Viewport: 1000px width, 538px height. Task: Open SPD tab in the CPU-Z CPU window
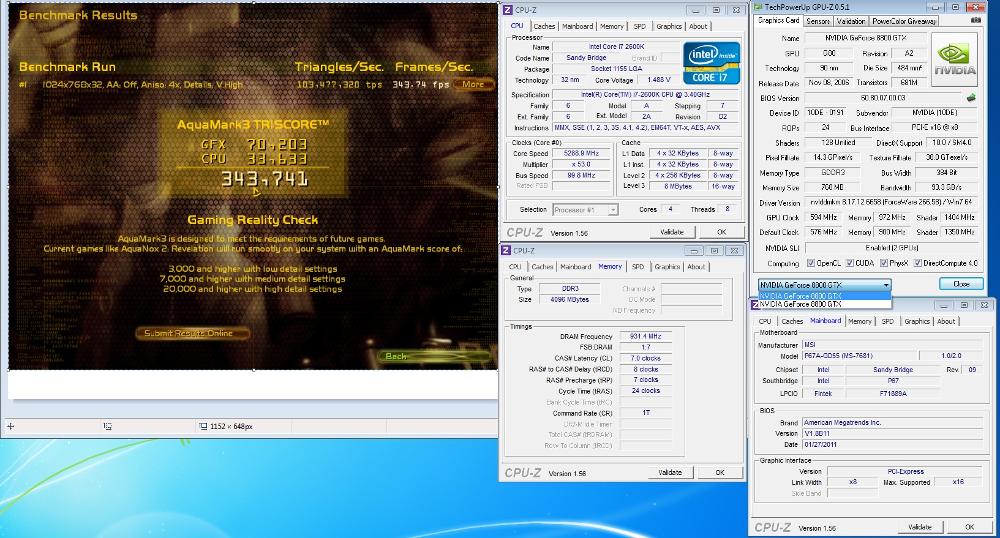(x=640, y=26)
